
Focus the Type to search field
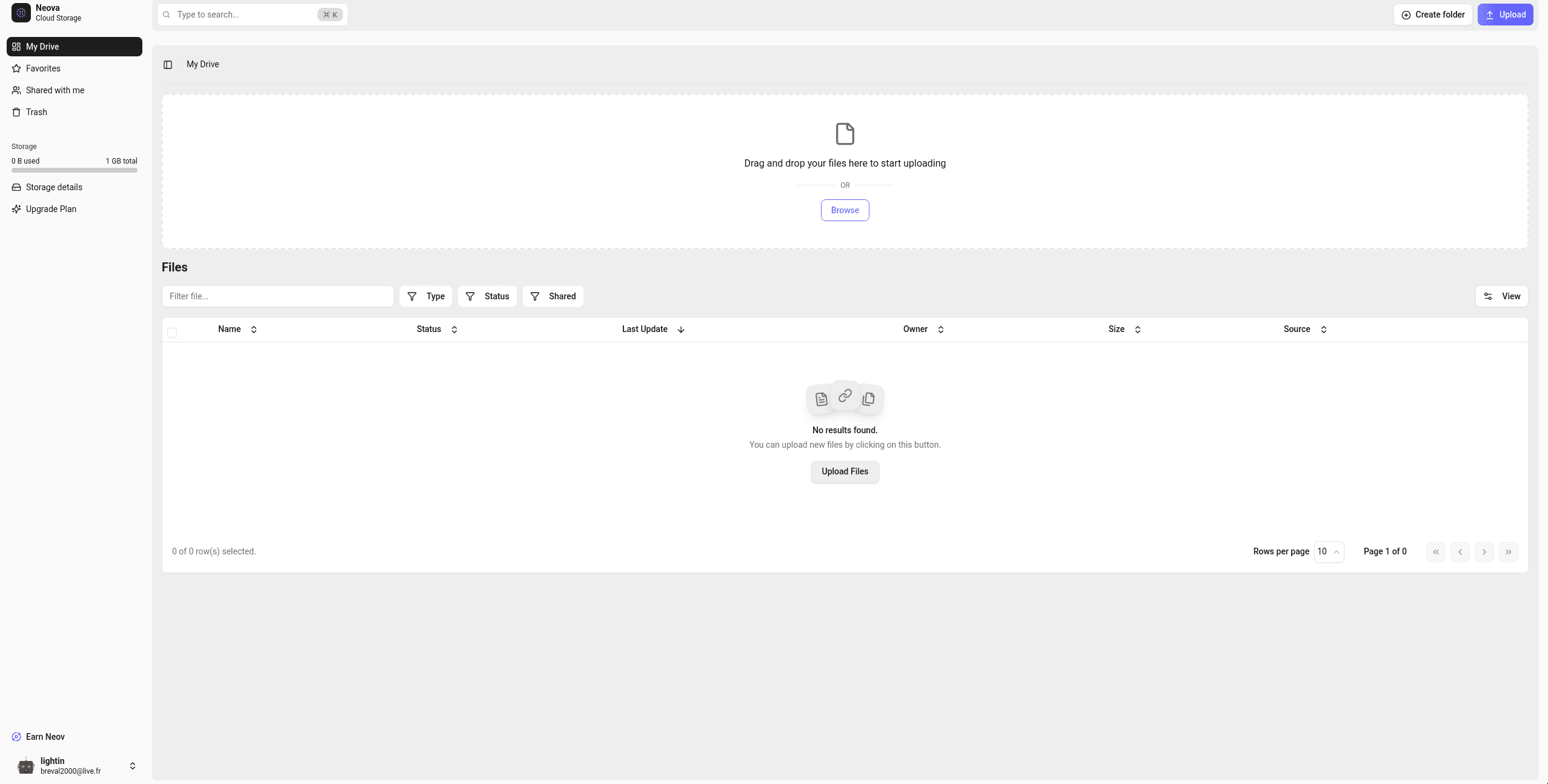tap(253, 15)
